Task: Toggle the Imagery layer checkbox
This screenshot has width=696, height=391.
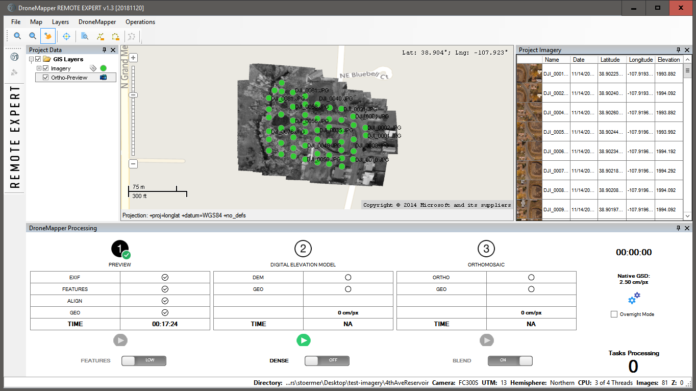Action: (x=45, y=68)
